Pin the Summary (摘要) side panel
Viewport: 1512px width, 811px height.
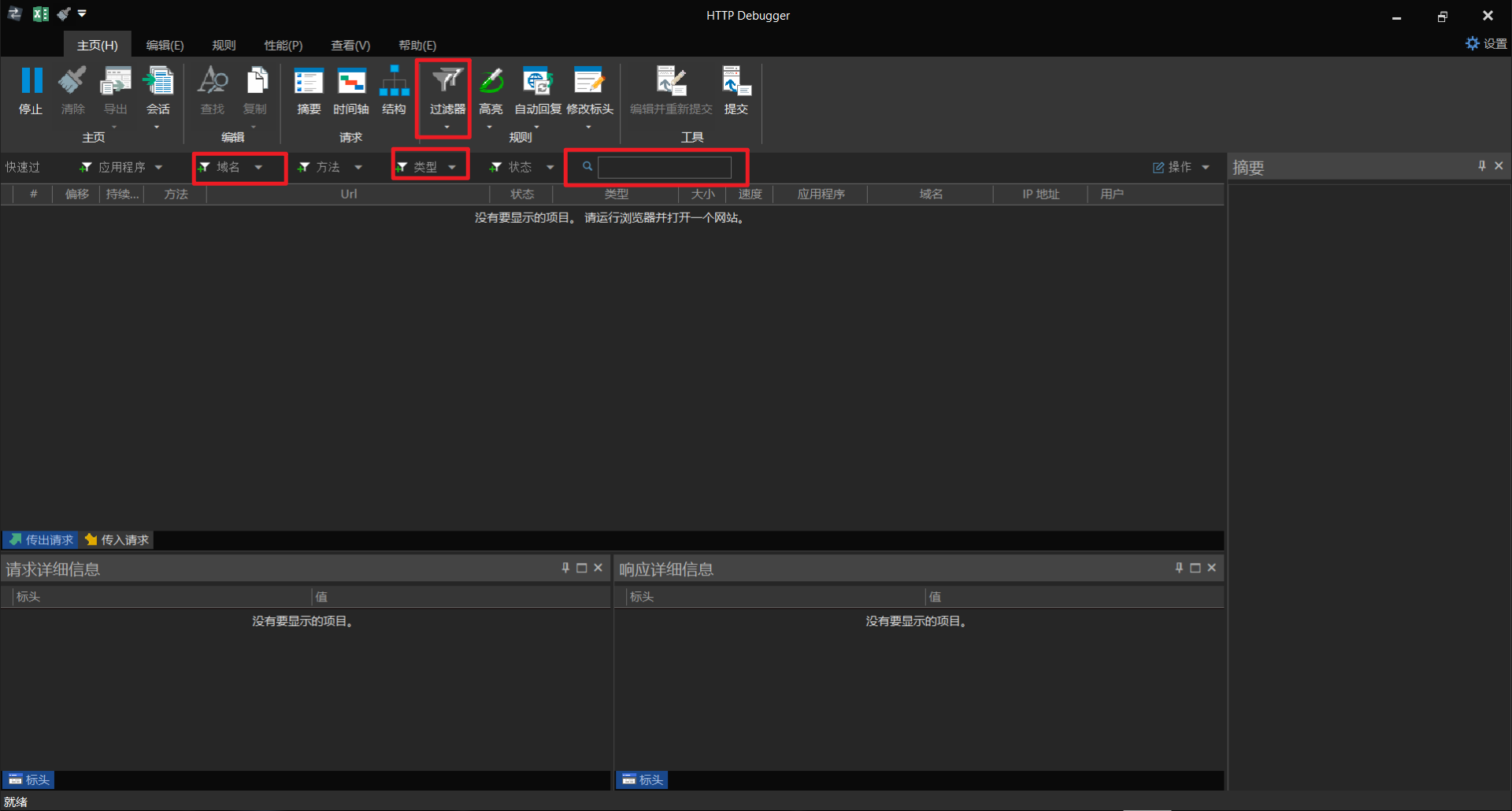pyautogui.click(x=1481, y=166)
